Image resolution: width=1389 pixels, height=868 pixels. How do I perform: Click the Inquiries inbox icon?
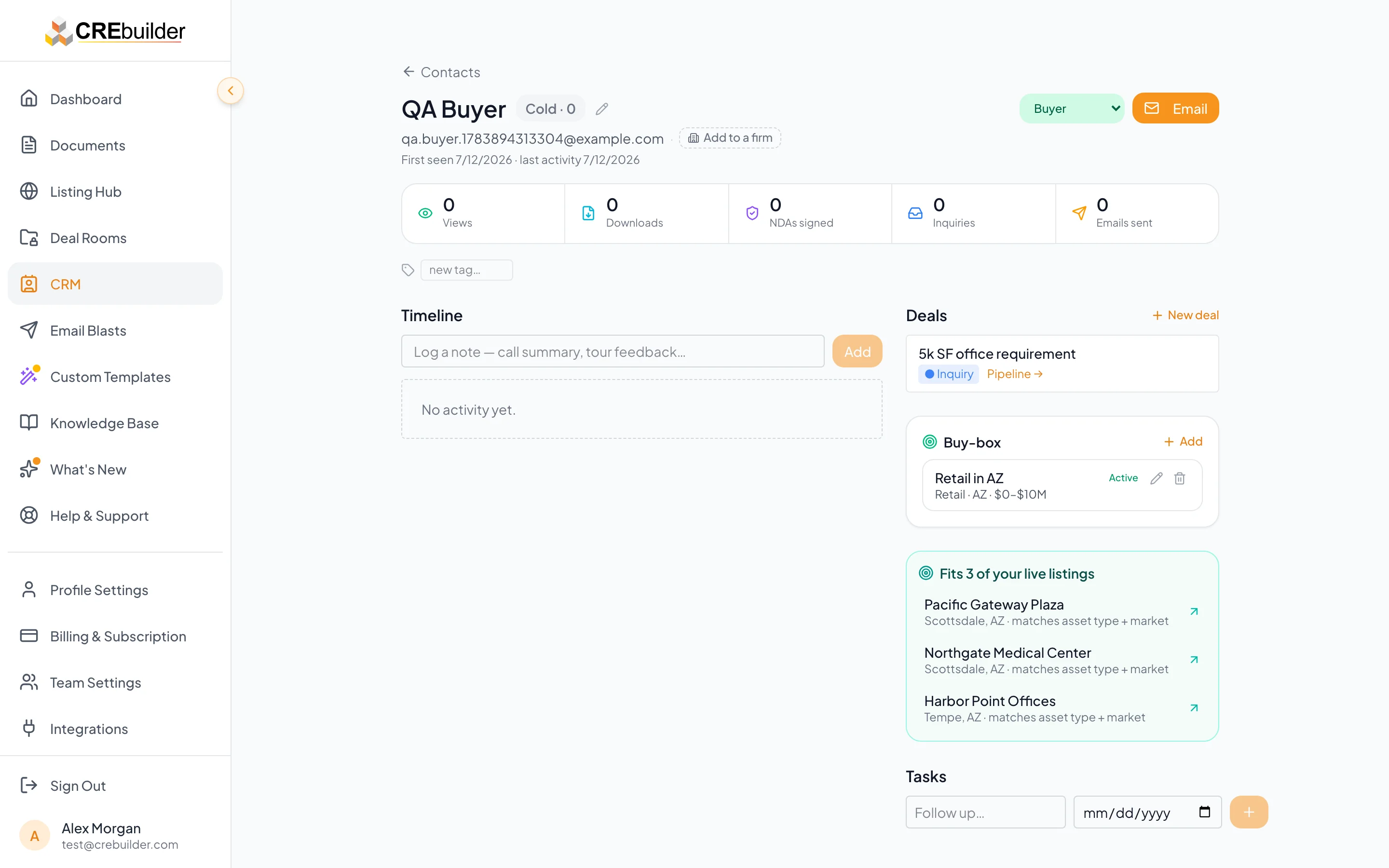tap(915, 214)
